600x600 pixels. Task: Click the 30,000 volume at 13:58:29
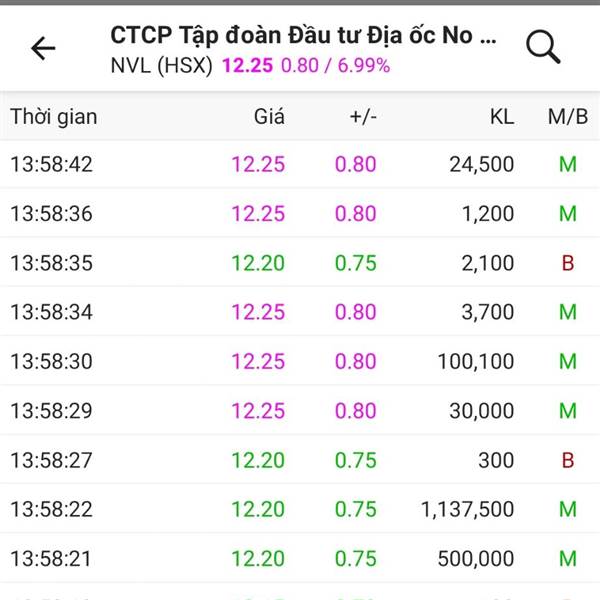482,411
